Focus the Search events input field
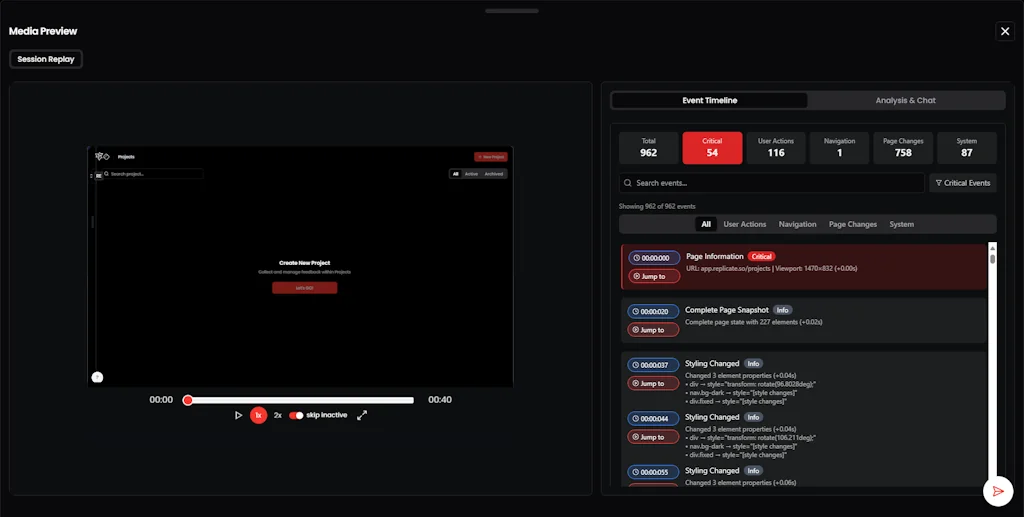The width and height of the screenshot is (1024, 517). (771, 183)
